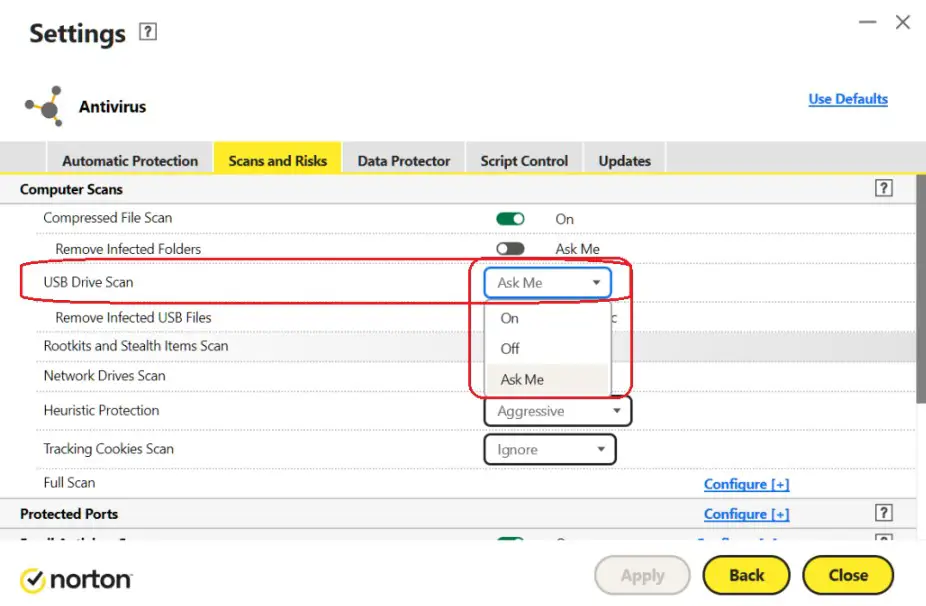The height and width of the screenshot is (606, 926).
Task: Open the Tracking Cookies Scan dropdown
Action: [549, 450]
